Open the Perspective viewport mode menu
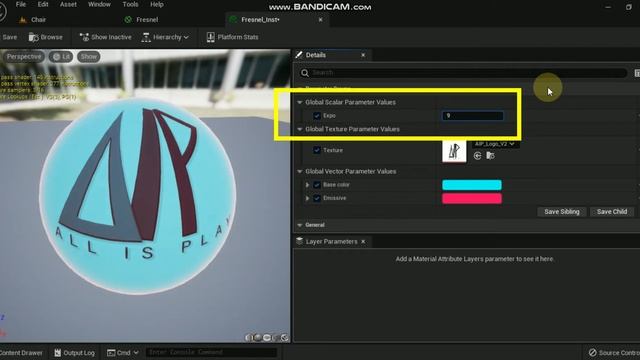The image size is (640, 360). click(24, 57)
